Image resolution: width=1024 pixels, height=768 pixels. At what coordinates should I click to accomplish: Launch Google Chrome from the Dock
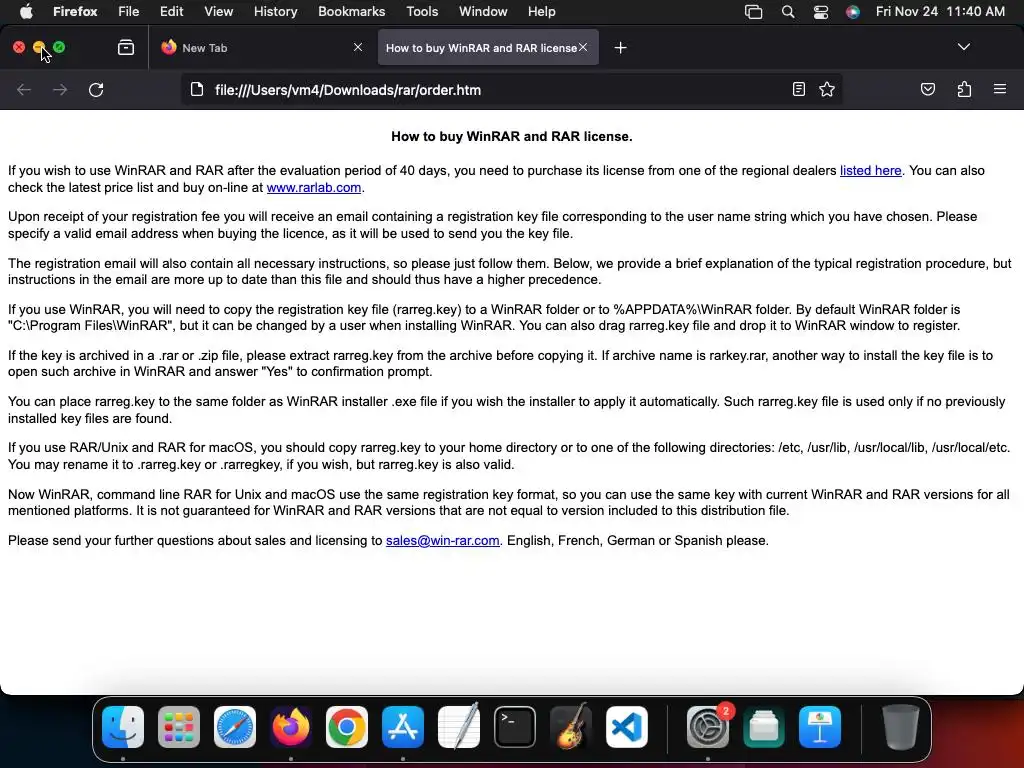click(347, 726)
